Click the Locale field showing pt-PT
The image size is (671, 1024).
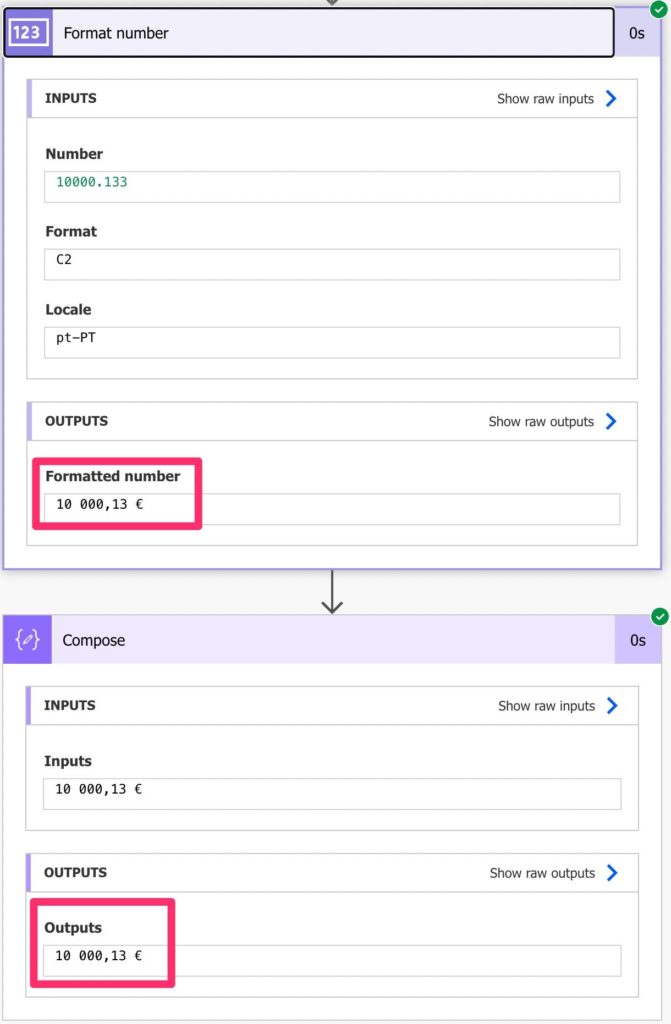pyautogui.click(x=330, y=342)
